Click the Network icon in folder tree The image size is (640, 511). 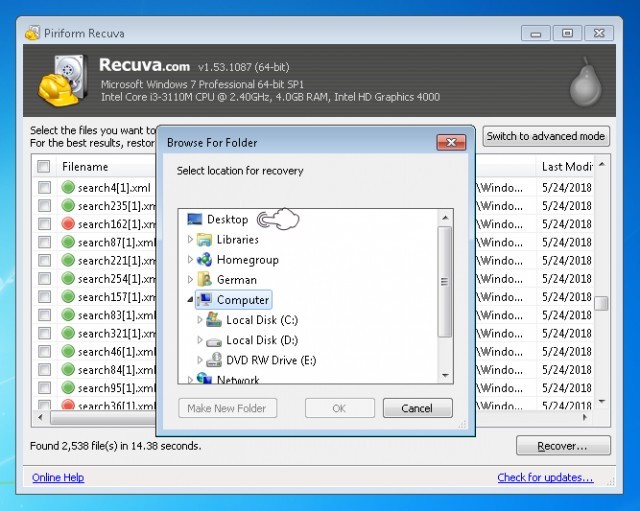coord(204,378)
